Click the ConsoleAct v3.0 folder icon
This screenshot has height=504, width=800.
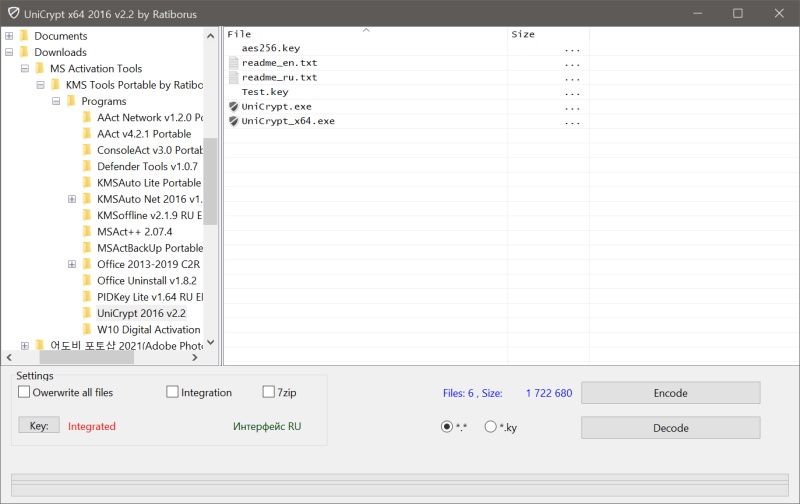(x=87, y=150)
